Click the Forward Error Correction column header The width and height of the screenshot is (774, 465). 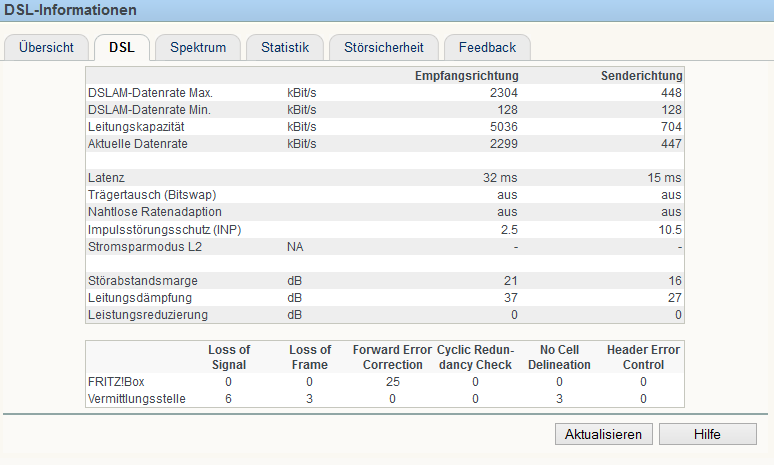pos(392,357)
